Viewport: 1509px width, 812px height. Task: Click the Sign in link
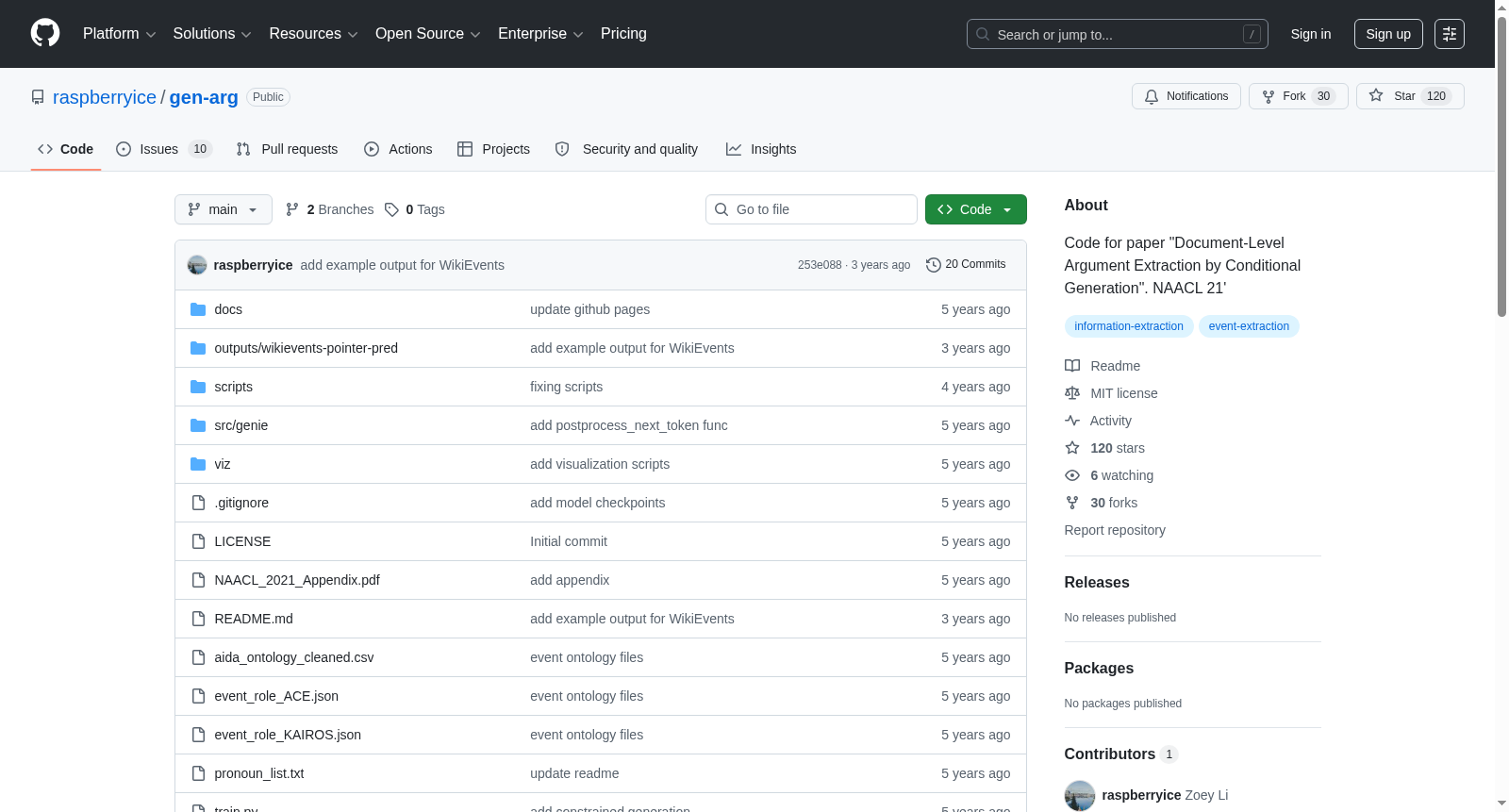[1311, 34]
